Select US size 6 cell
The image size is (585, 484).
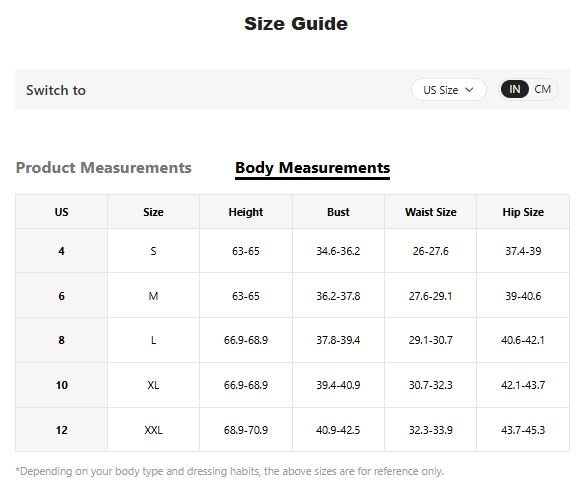pyautogui.click(x=62, y=296)
